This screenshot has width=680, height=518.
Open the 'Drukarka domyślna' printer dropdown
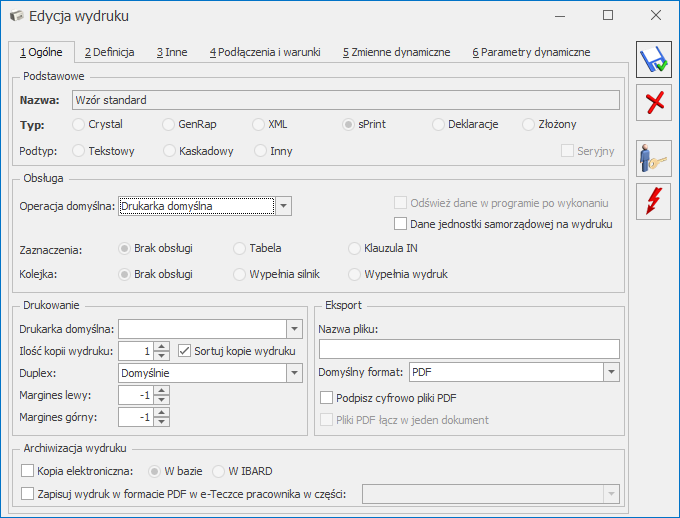click(294, 329)
